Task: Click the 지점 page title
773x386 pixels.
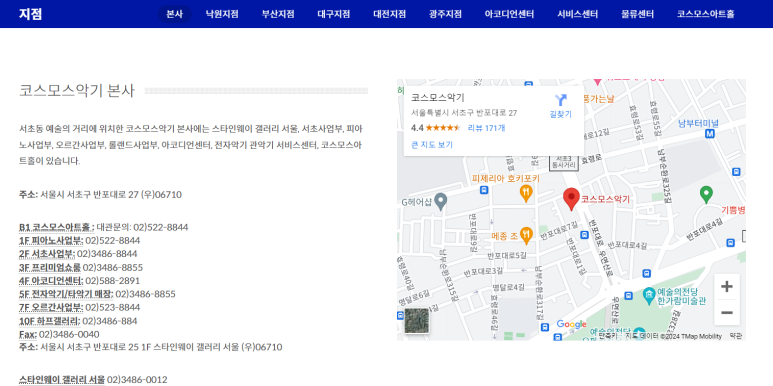Action: point(31,14)
